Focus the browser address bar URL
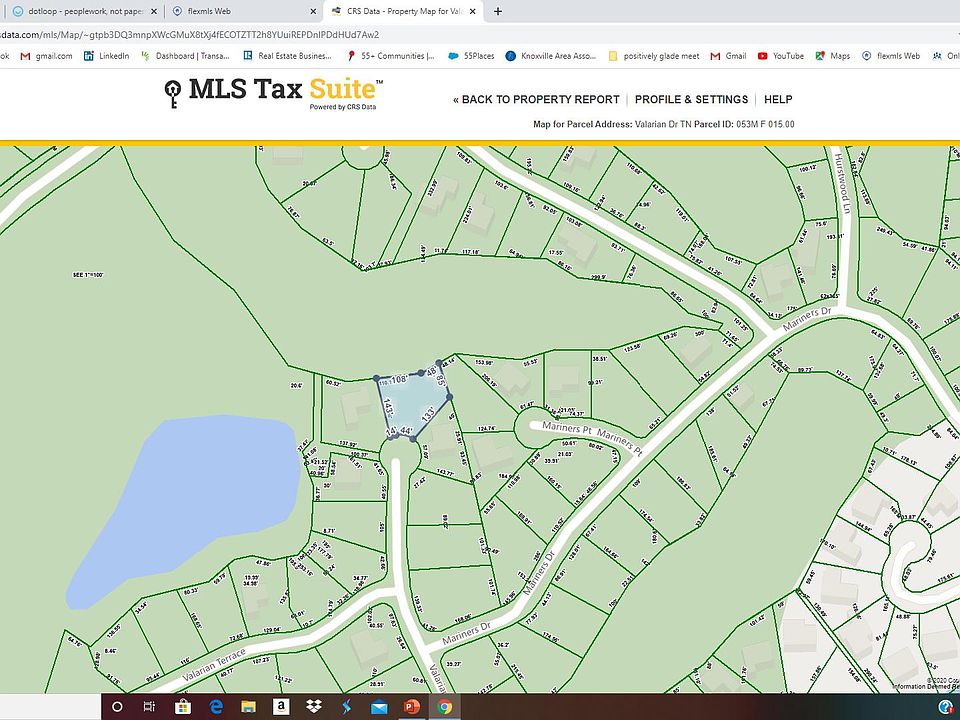This screenshot has width=960, height=720. click(x=190, y=34)
